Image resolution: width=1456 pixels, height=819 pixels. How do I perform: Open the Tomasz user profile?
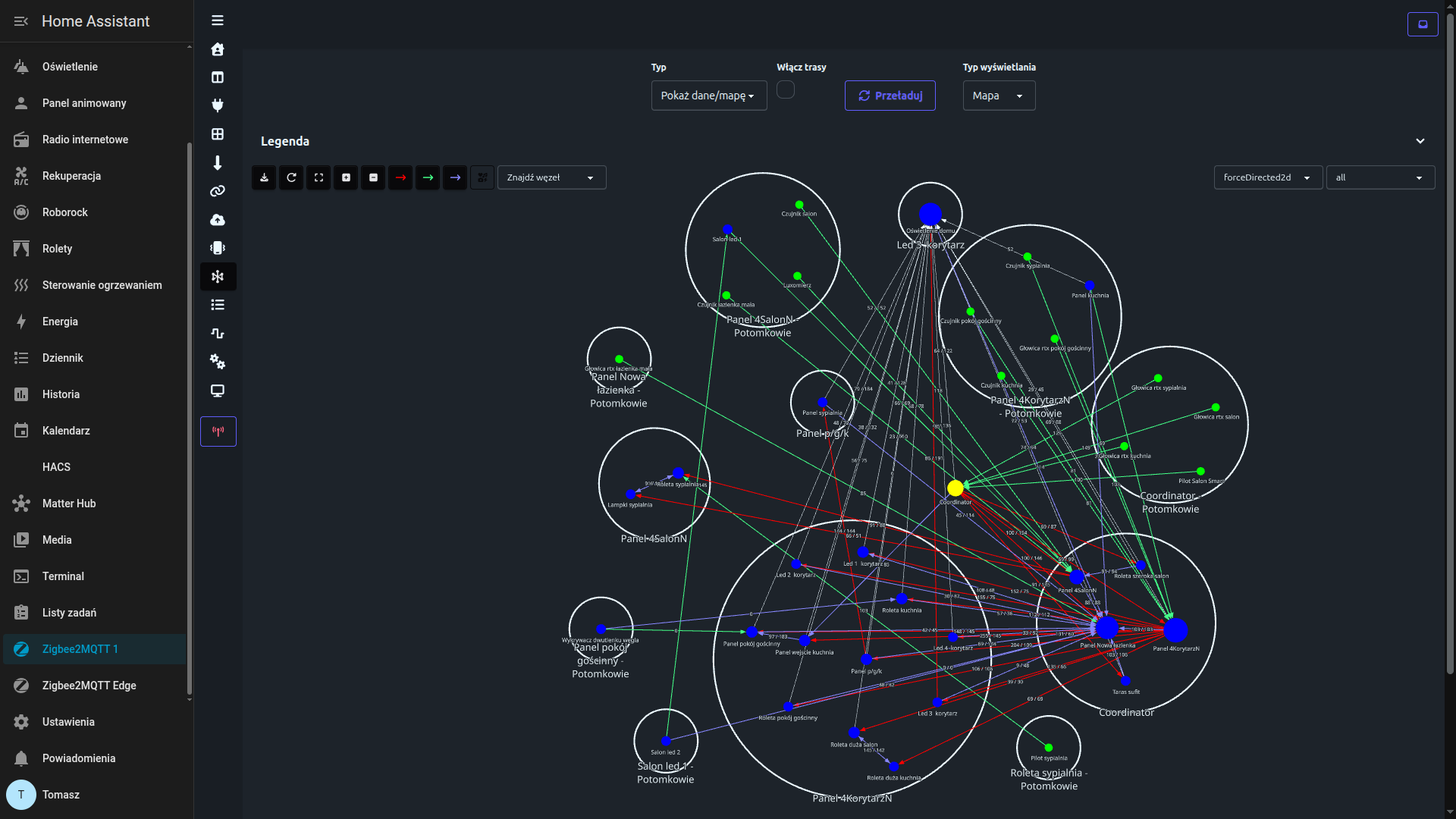(61, 795)
